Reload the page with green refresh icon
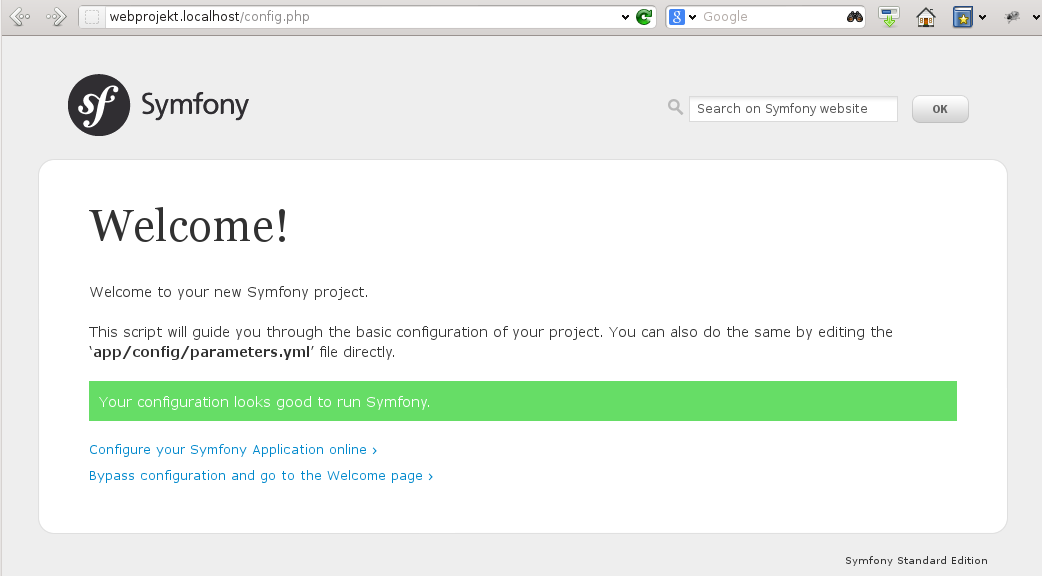 click(x=643, y=17)
